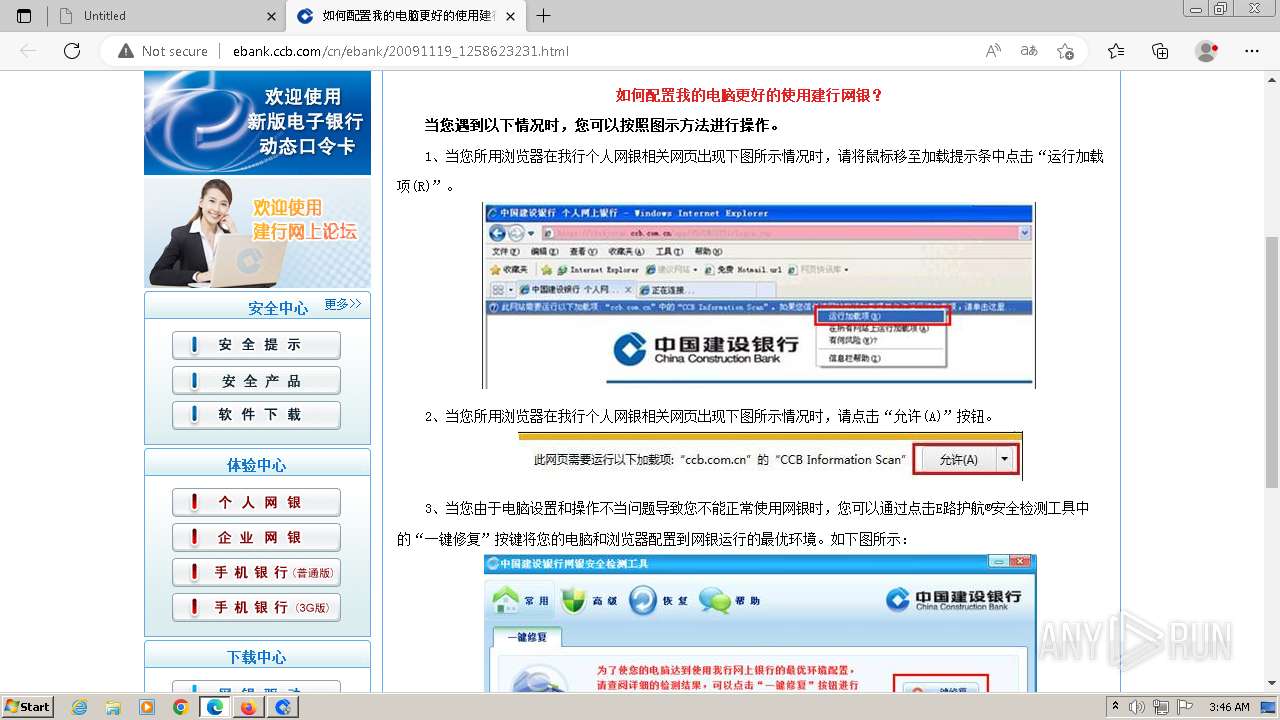Close the Untitled tab
This screenshot has width=1280, height=720.
pos(272,16)
